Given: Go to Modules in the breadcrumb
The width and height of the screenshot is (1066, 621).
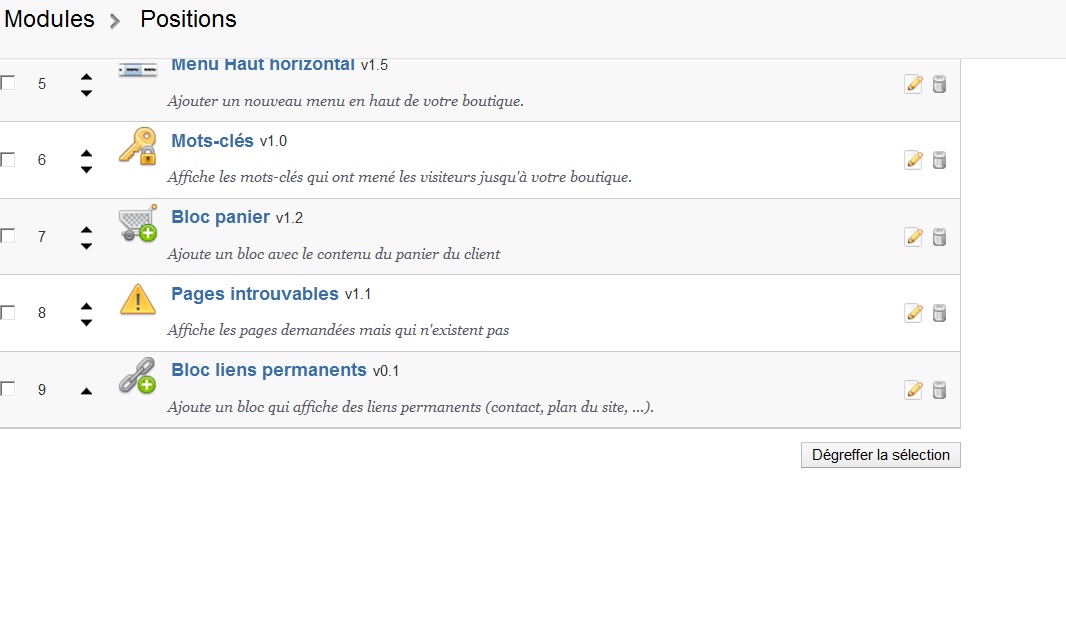Looking at the screenshot, I should tap(49, 19).
